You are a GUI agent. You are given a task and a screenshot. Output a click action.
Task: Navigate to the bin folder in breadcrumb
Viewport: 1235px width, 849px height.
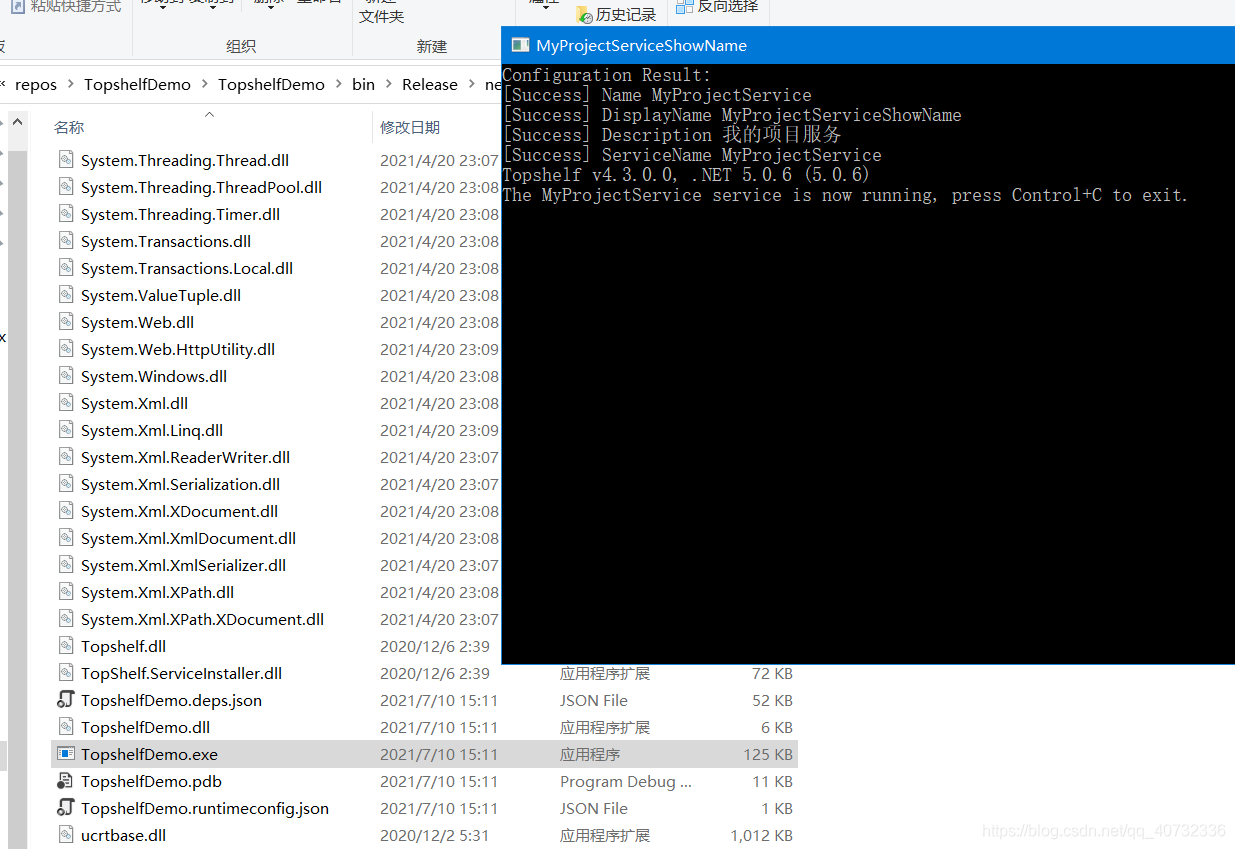click(363, 85)
